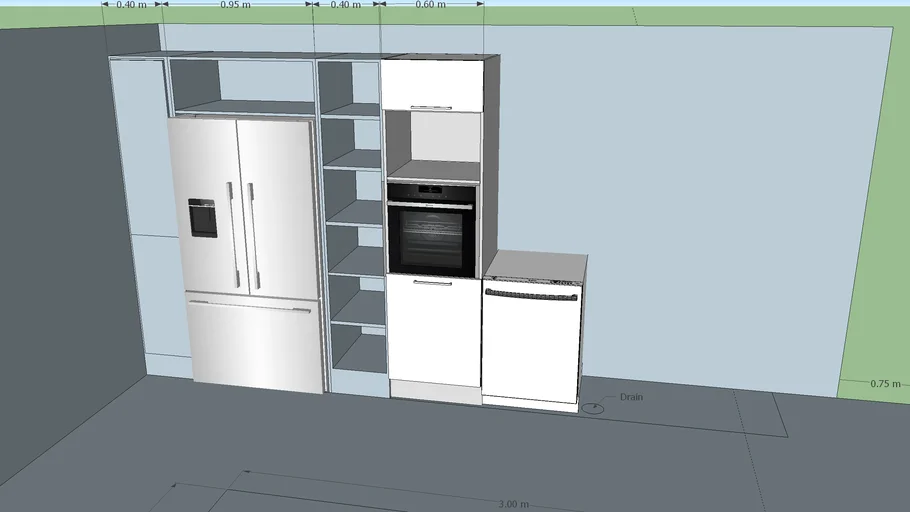Click the fridge water dispenser

click(203, 218)
